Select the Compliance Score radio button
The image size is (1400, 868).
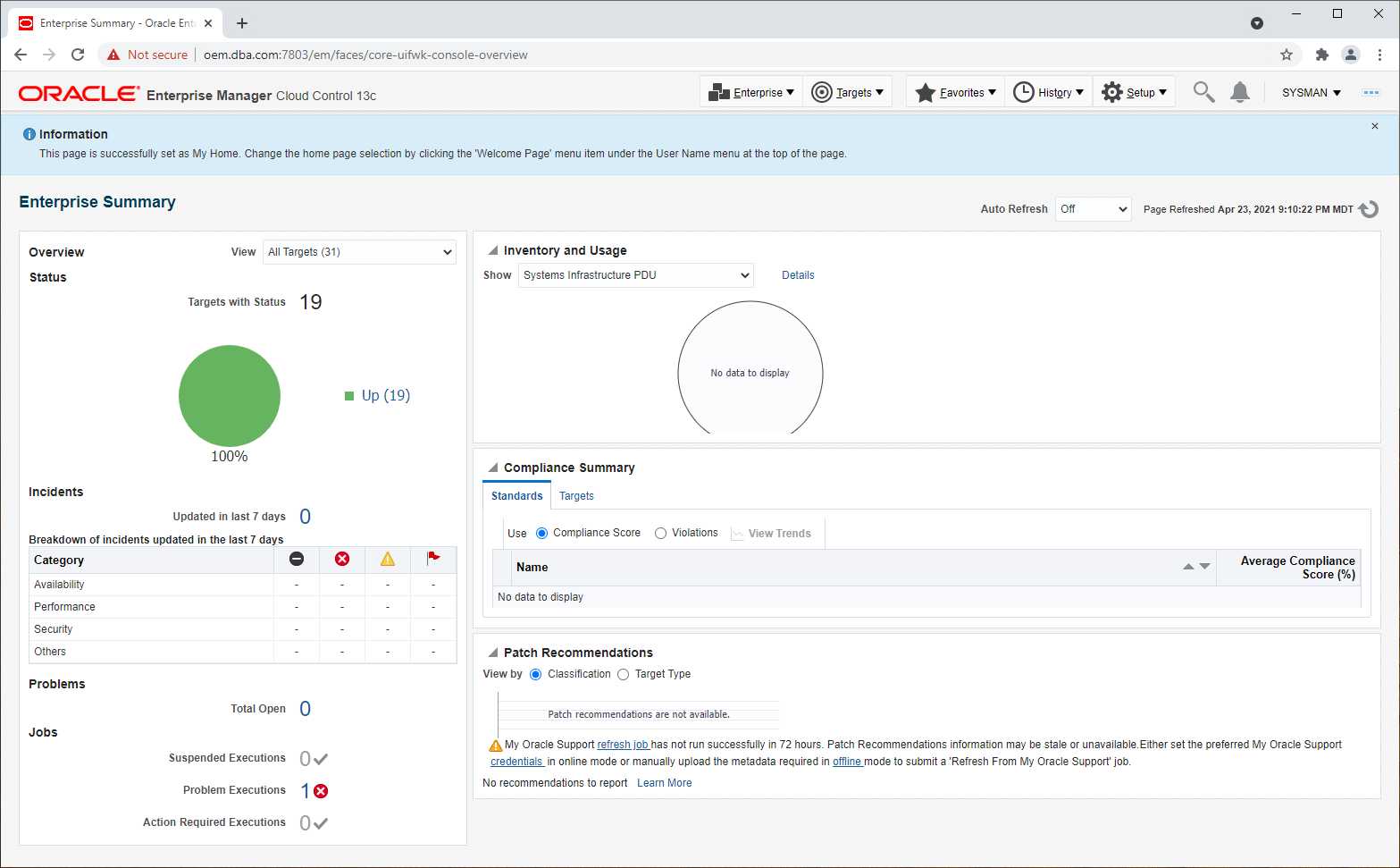541,534
